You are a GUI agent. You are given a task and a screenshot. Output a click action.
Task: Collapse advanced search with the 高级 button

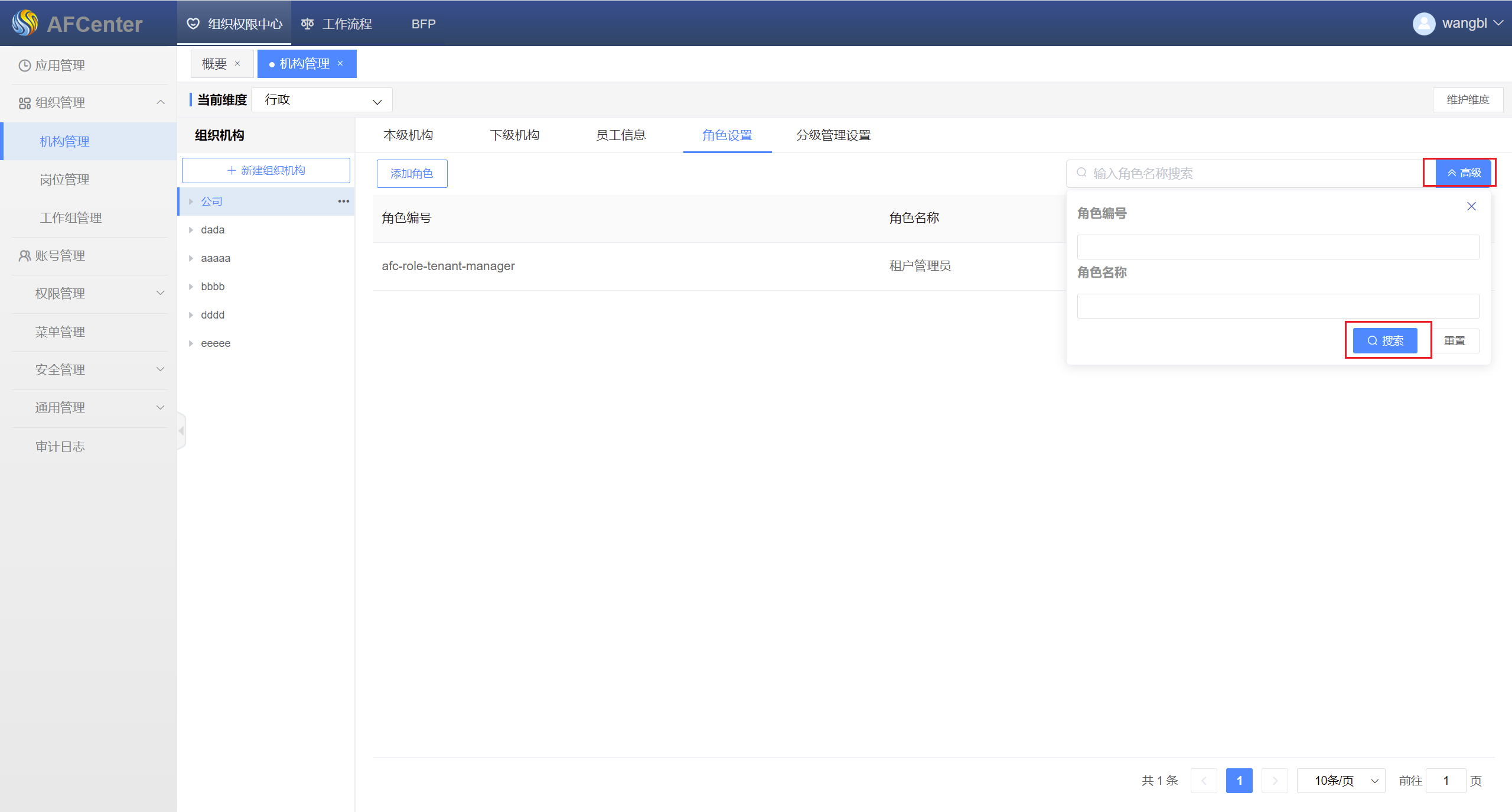[x=1464, y=173]
